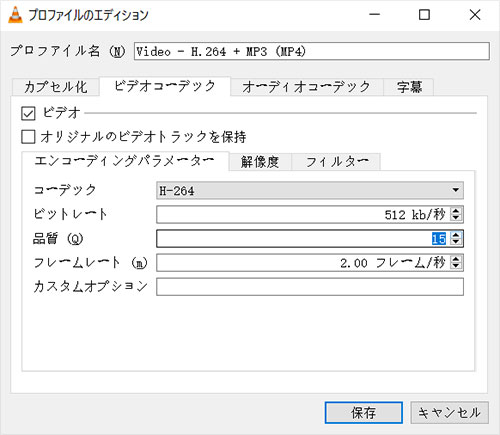The image size is (500, 435).
Task: Increase bitrate with up arrow
Action: click(455, 211)
